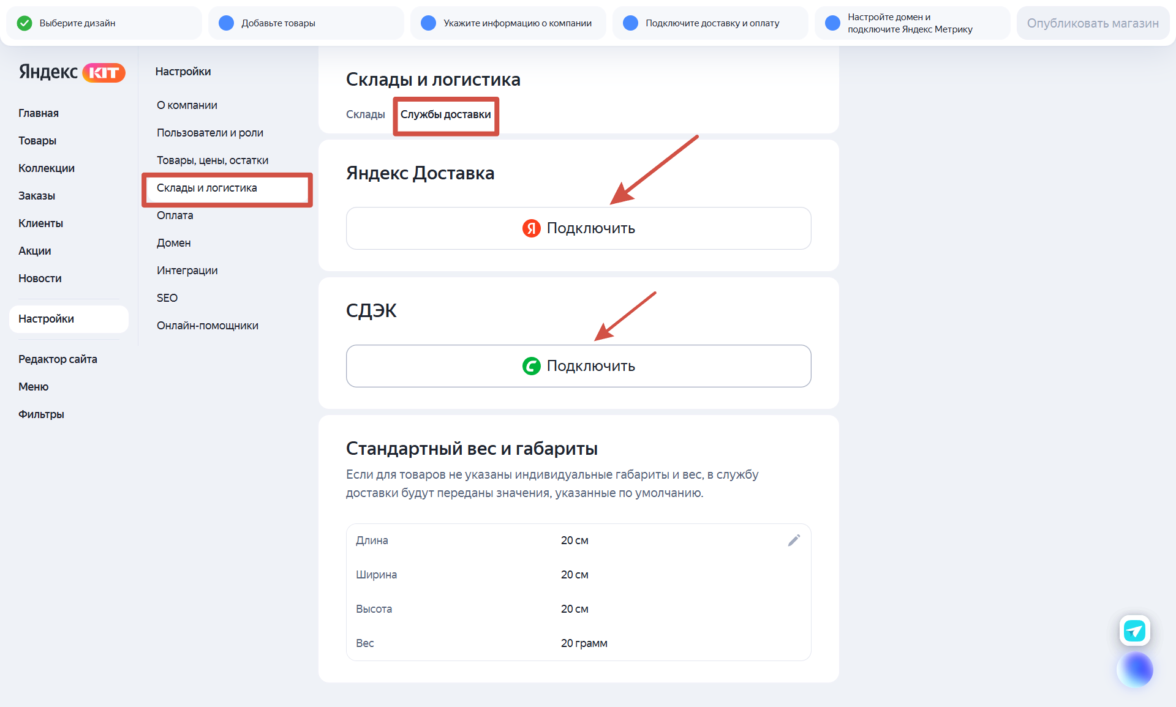The width and height of the screenshot is (1176, 707).
Task: Click the pencil edit icon for dimensions
Action: point(794,540)
